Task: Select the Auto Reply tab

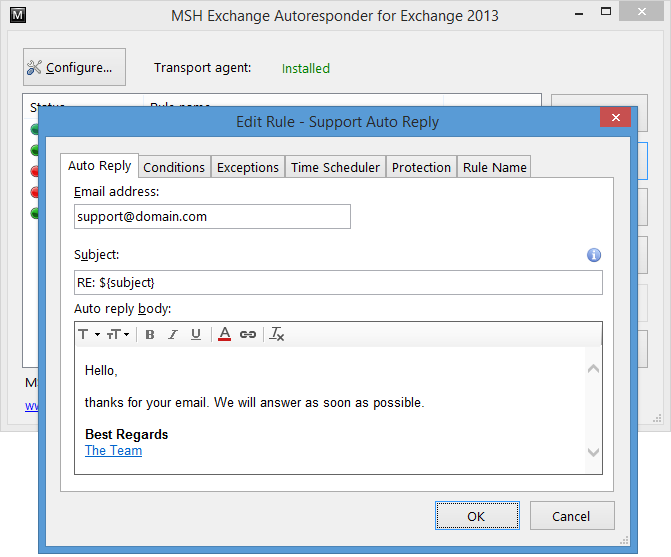Action: pyautogui.click(x=99, y=166)
